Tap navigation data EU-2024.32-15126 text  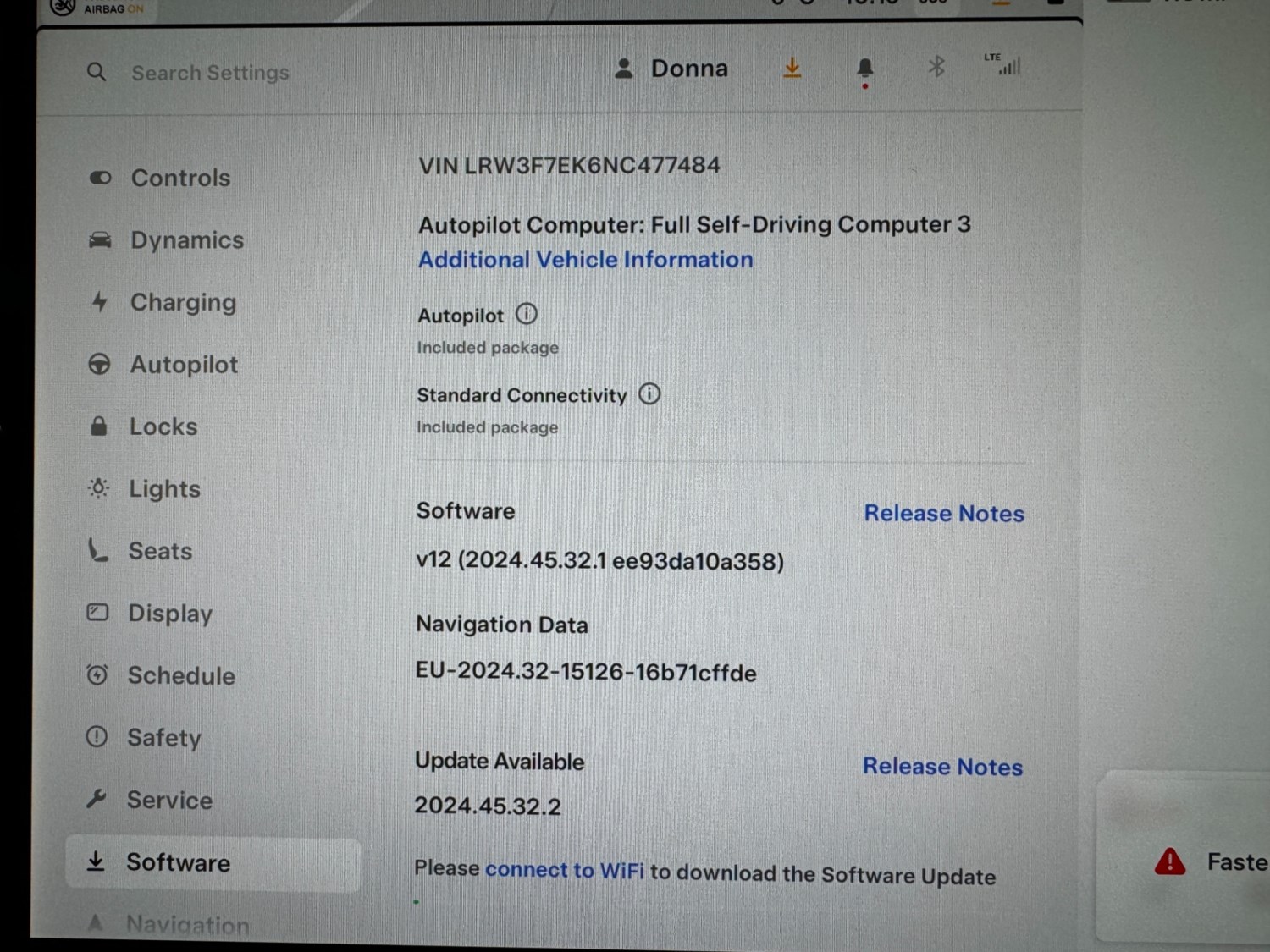(586, 673)
